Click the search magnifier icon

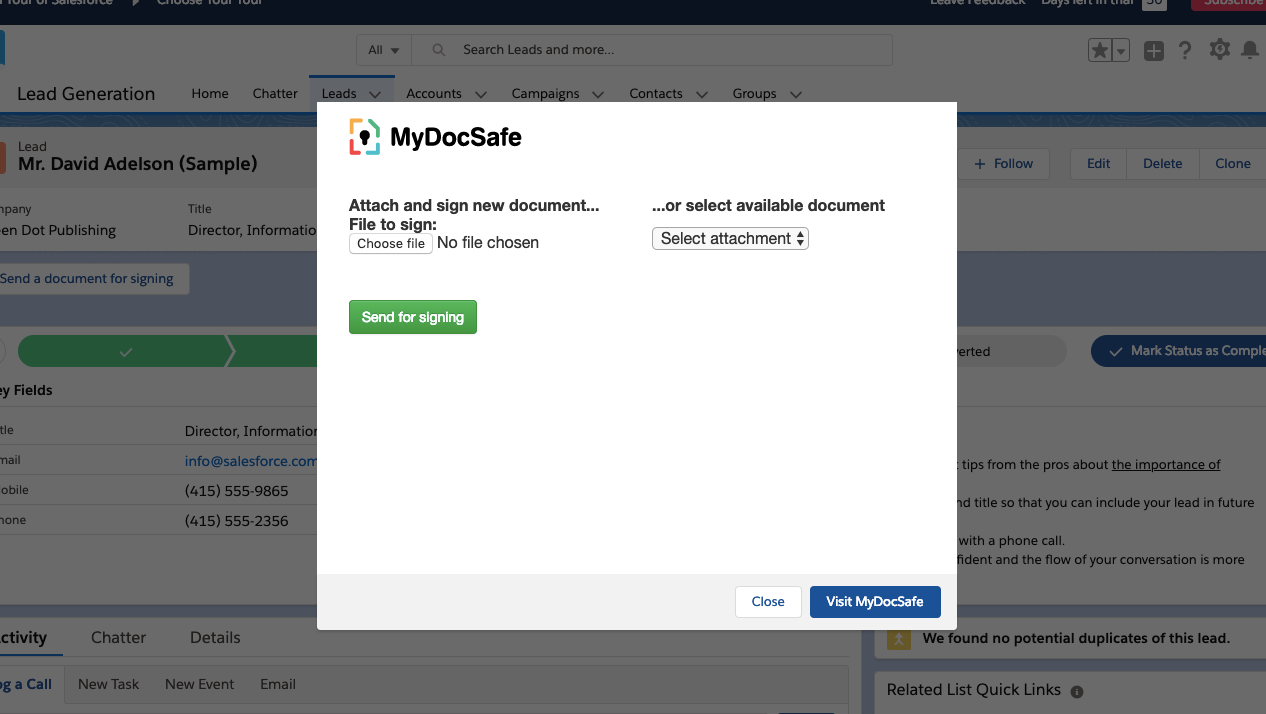[x=438, y=50]
